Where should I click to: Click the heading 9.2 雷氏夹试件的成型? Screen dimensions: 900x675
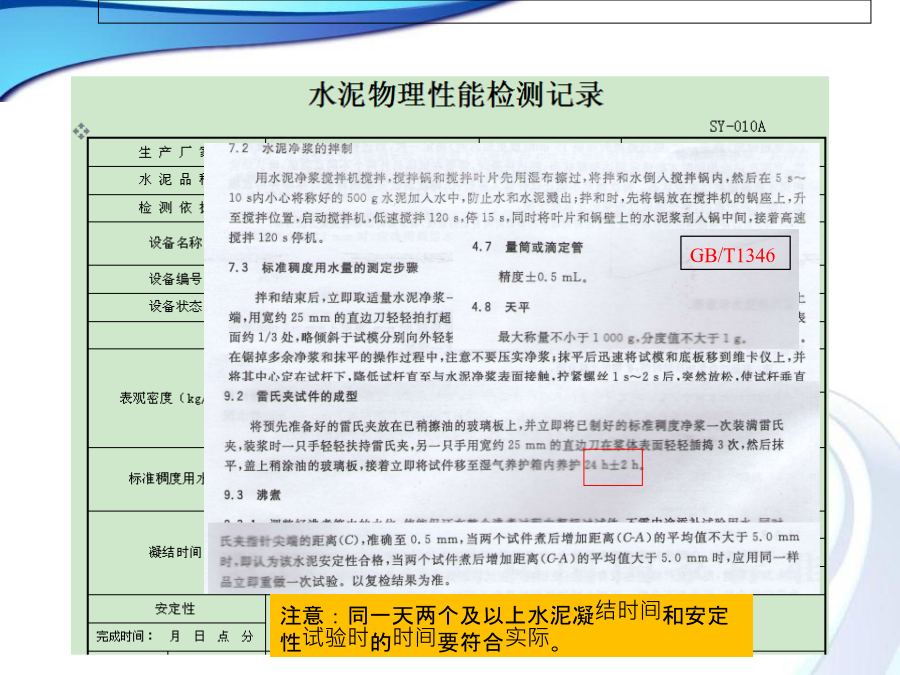click(x=291, y=397)
